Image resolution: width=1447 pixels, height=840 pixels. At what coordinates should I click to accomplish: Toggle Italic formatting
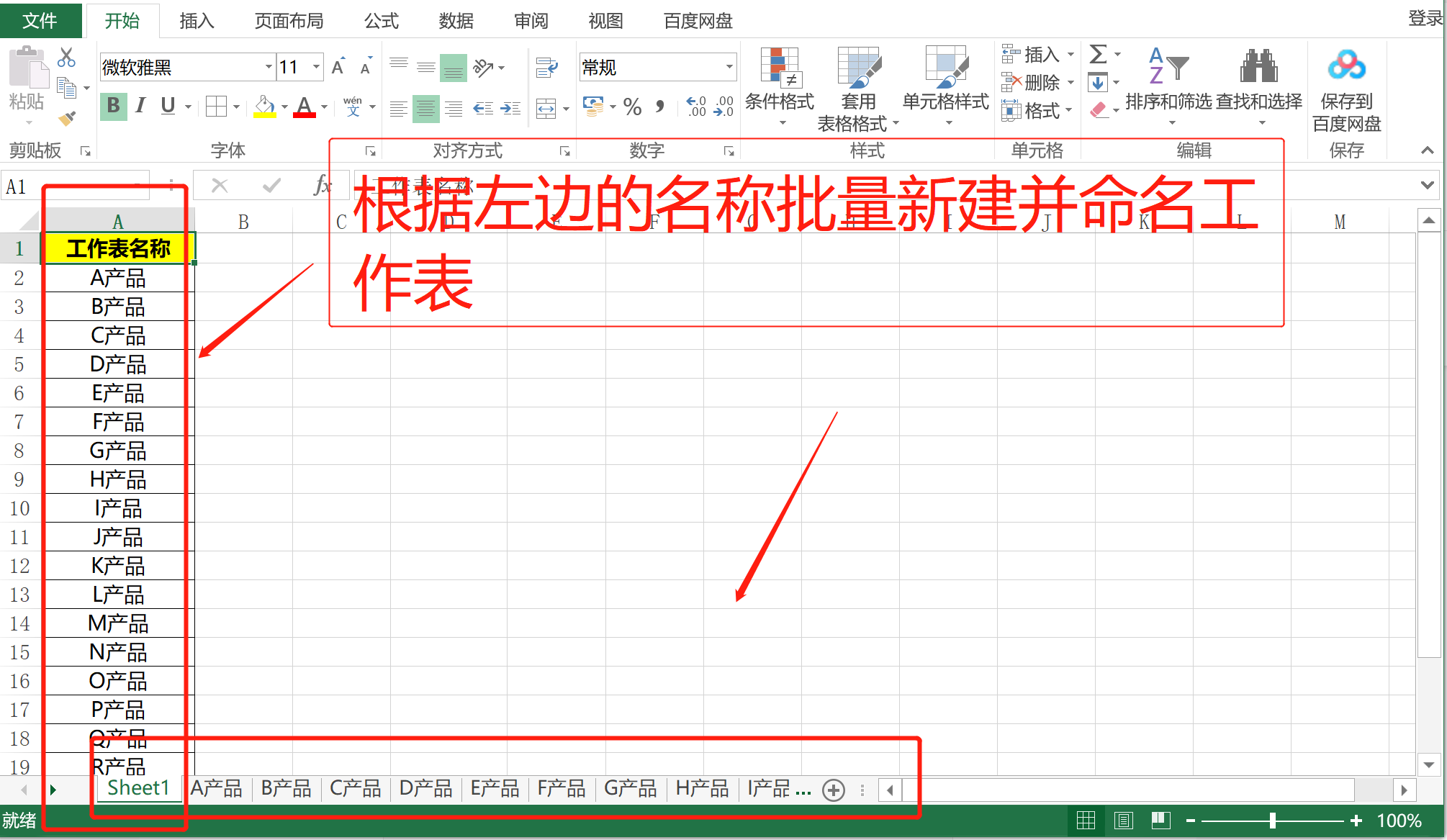(141, 107)
